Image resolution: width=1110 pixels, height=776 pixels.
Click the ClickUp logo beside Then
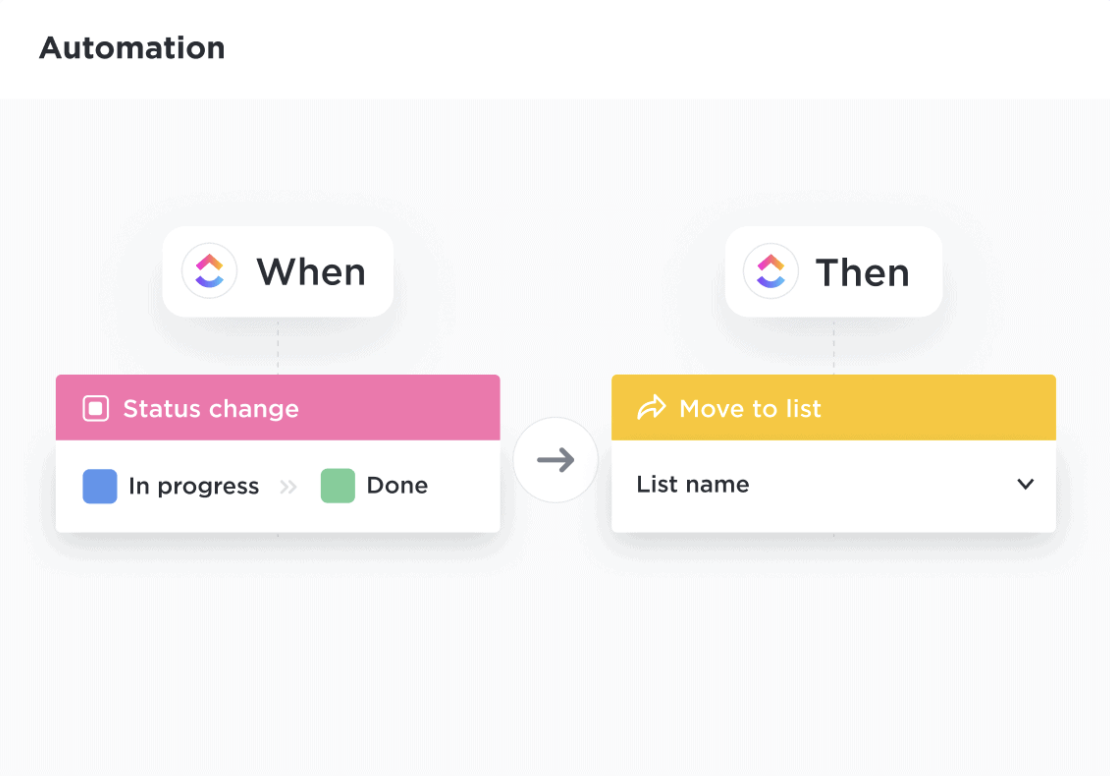(771, 271)
